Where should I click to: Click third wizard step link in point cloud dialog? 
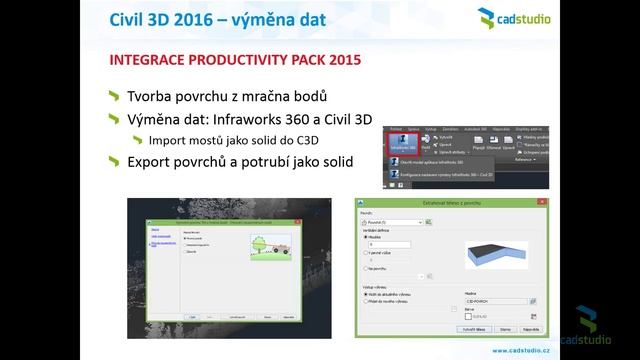[x=164, y=244]
